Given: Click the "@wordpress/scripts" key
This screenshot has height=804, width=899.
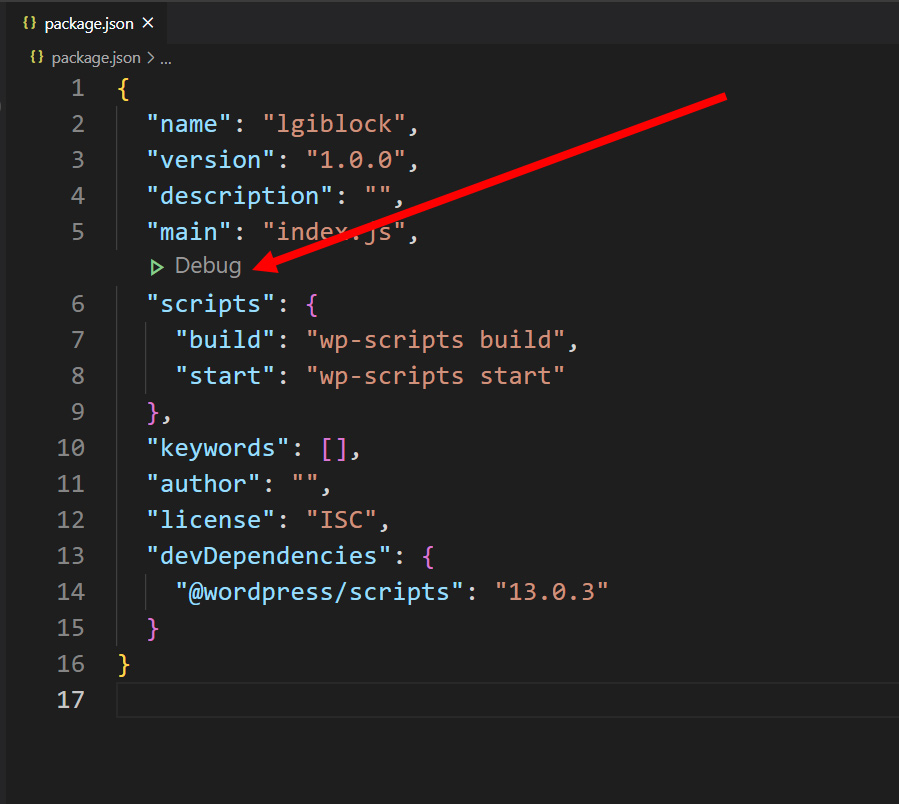Looking at the screenshot, I should point(319,592).
